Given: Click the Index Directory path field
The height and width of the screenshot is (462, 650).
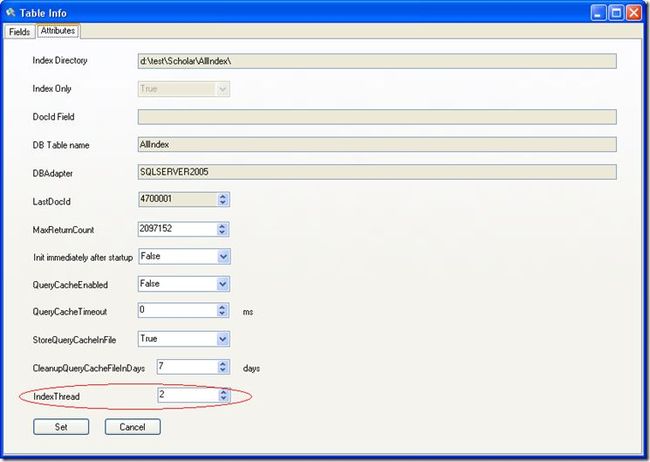Looking at the screenshot, I should tap(377, 61).
